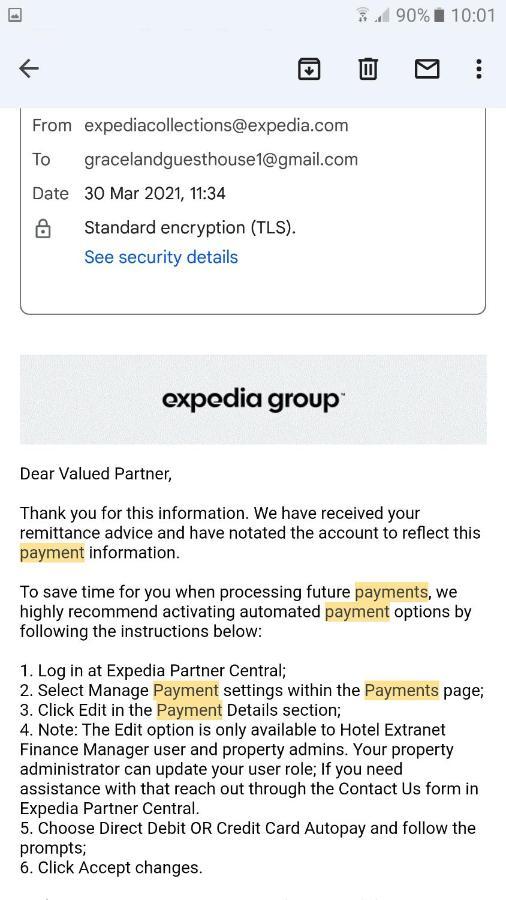506x900 pixels.
Task: Tap the expedia group logo banner
Action: (253, 399)
